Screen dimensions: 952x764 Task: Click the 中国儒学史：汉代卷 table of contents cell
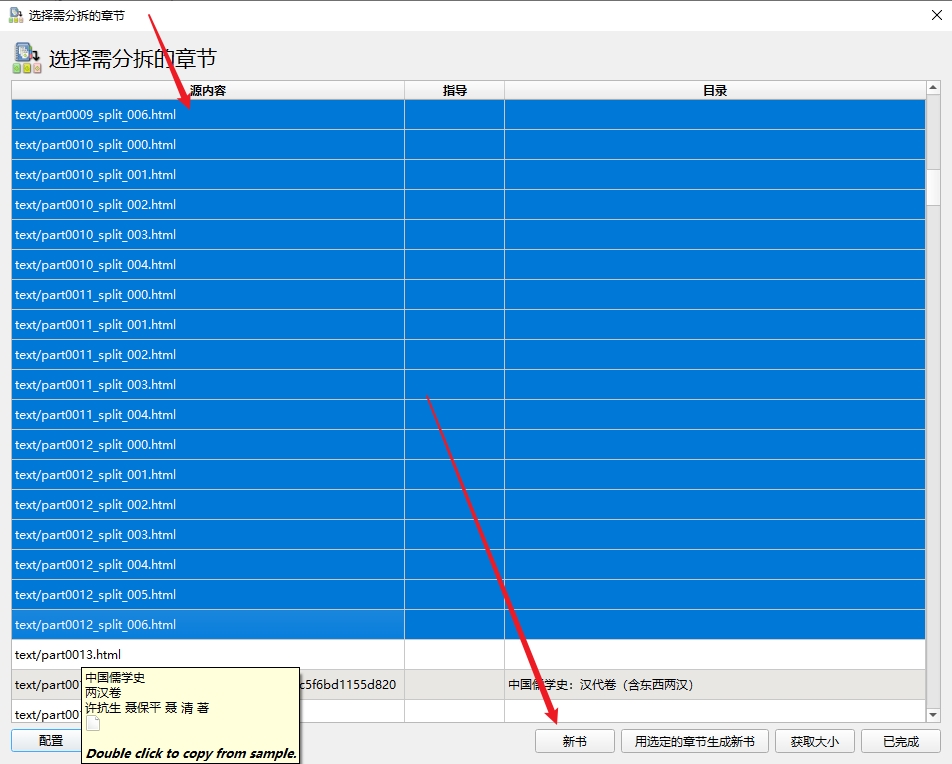pos(600,685)
